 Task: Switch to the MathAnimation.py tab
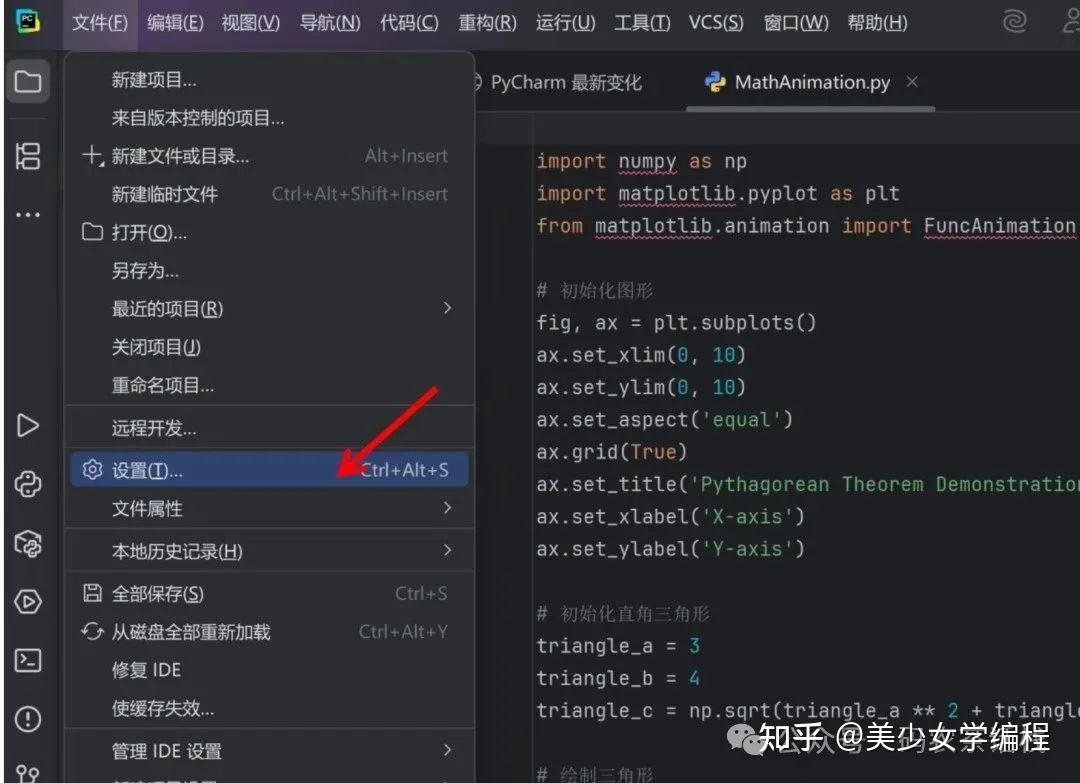[810, 83]
